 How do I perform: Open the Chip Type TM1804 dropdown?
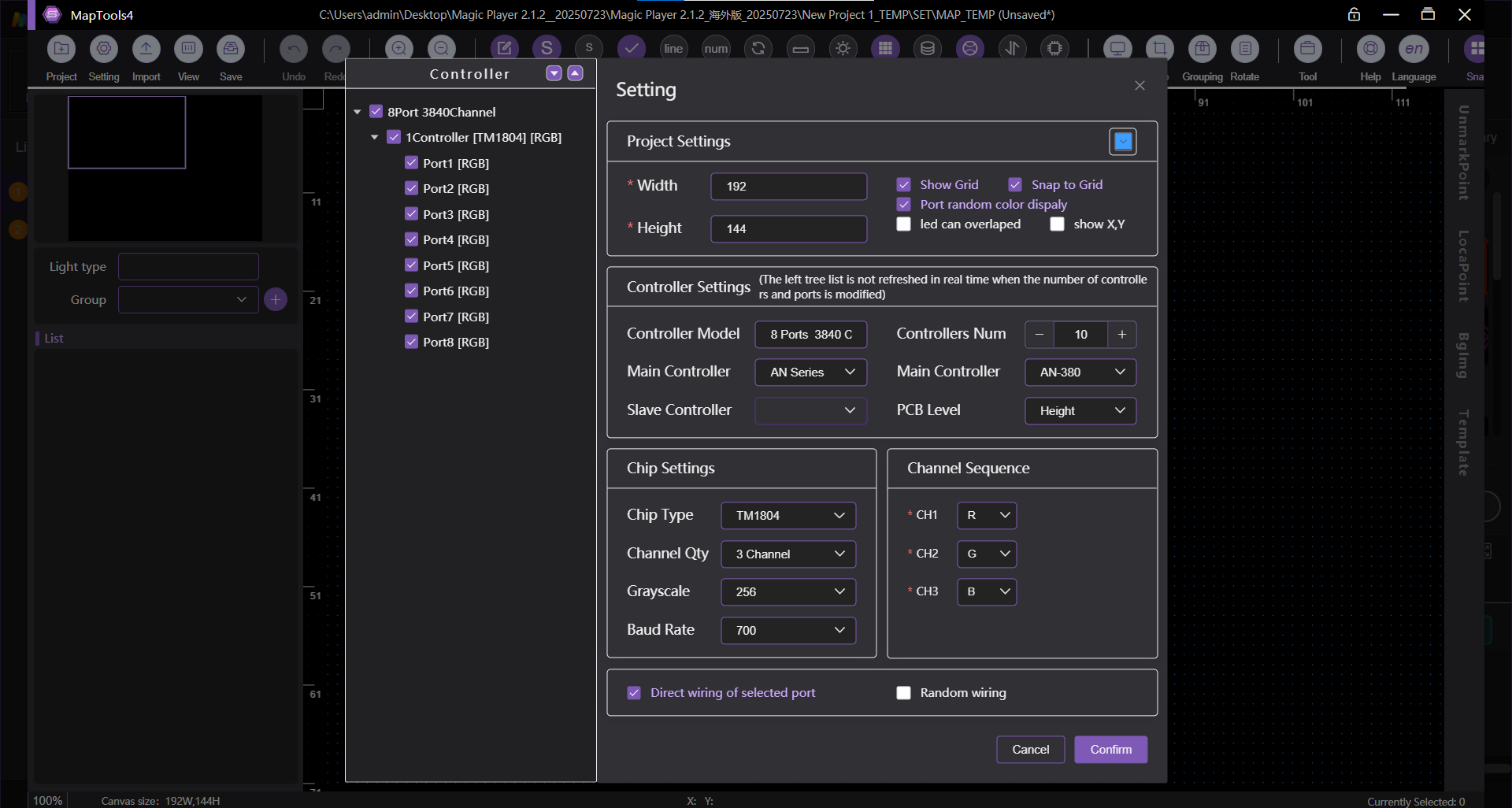[788, 515]
